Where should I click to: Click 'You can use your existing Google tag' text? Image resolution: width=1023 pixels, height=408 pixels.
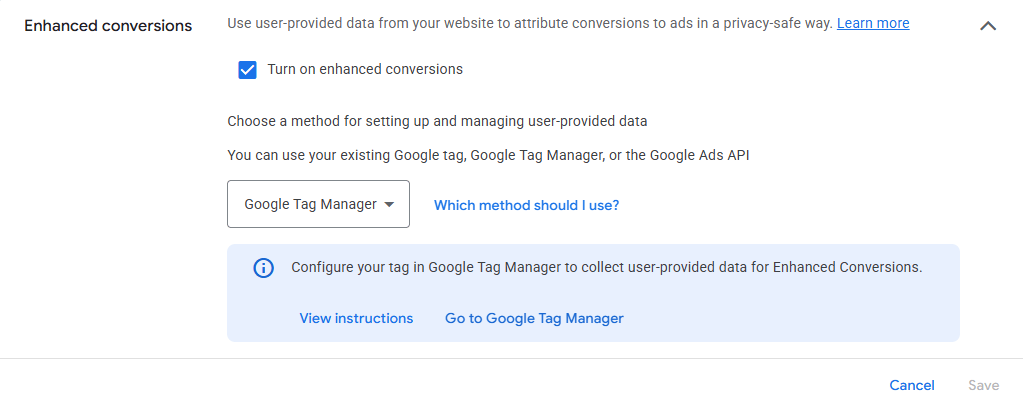488,156
